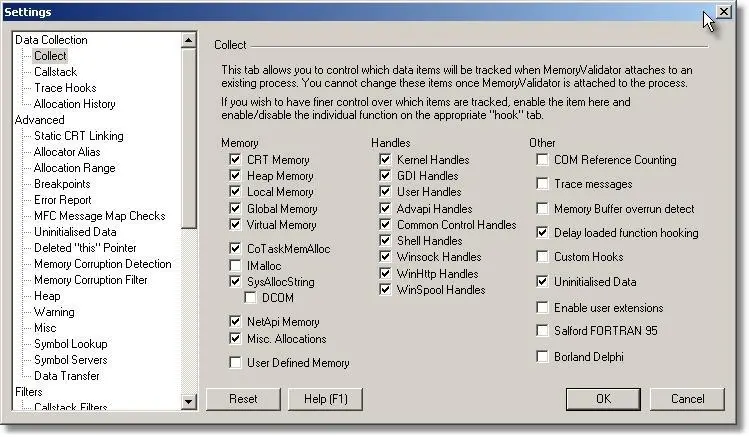Screen dimensions: 749x437
Task: Enable Memory Buffer overrun detect
Action: pyautogui.click(x=542, y=208)
